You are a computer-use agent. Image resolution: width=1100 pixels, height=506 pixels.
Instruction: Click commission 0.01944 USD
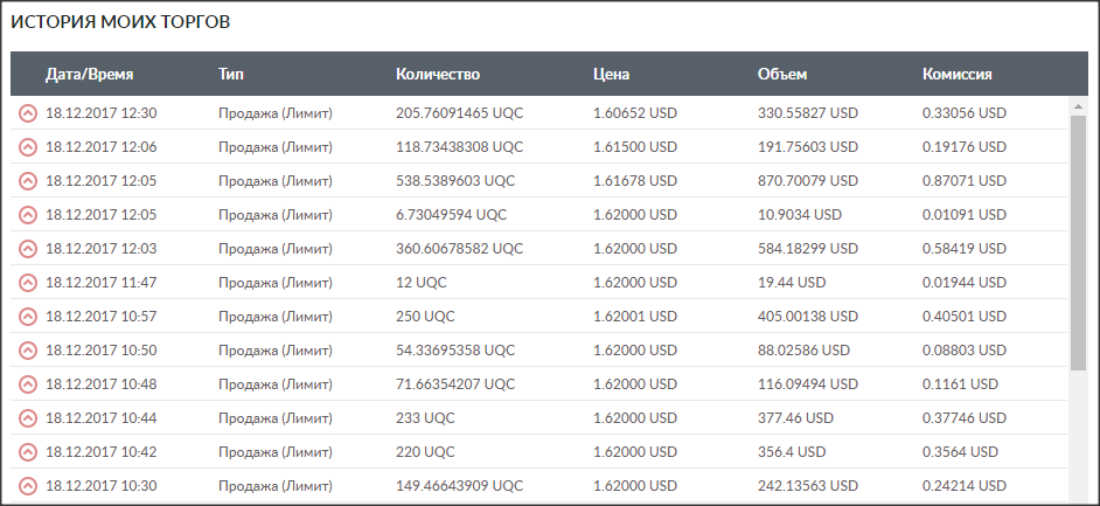coord(964,282)
